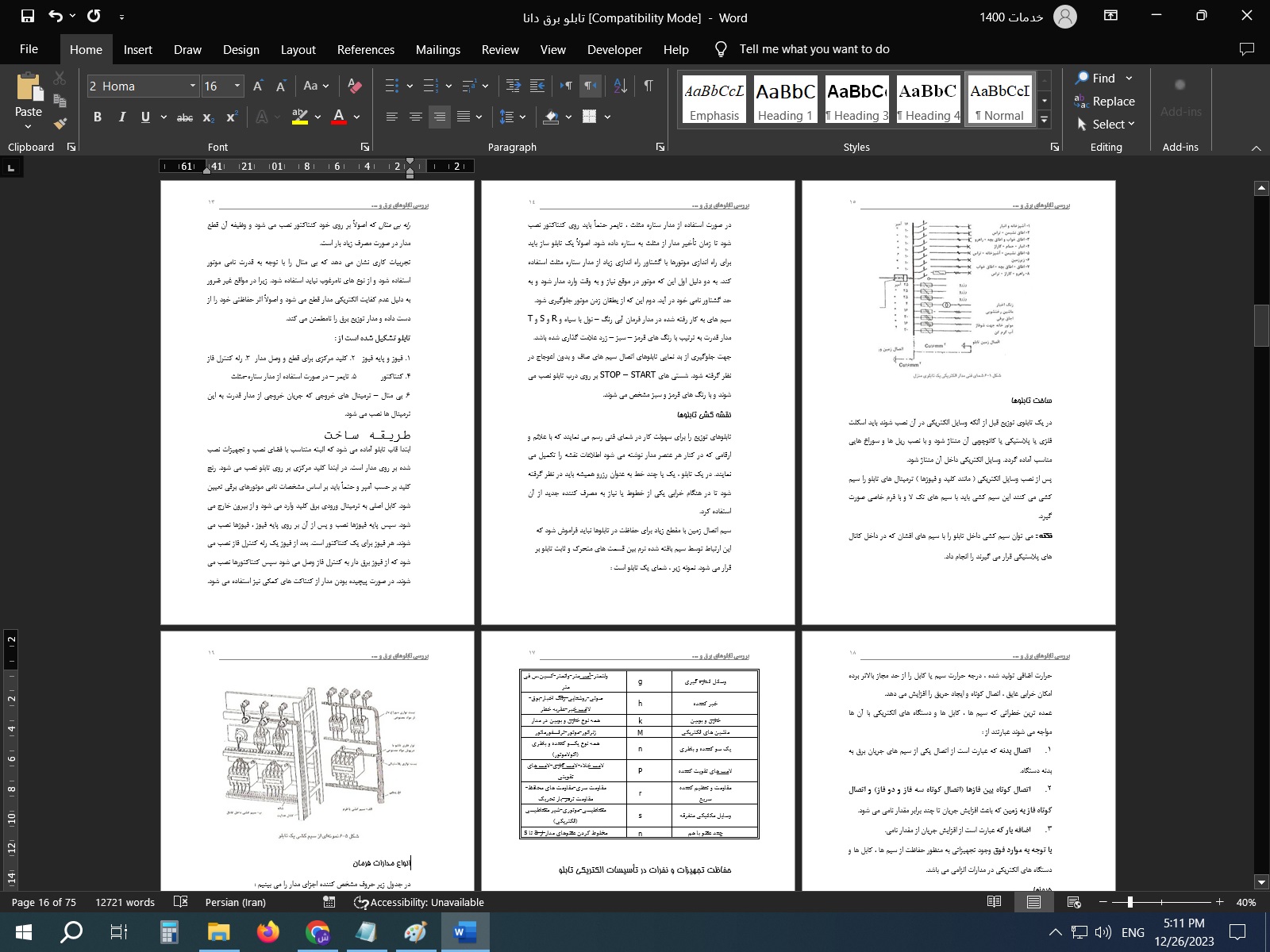This screenshot has width=1270, height=952.
Task: Click the Persian (Iran) language indicator
Action: (x=236, y=902)
